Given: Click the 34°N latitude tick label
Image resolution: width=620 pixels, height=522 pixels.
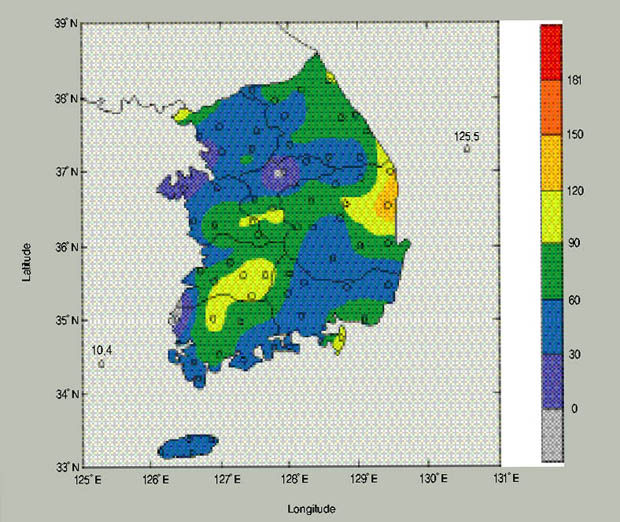Looking at the screenshot, I should pyautogui.click(x=66, y=394).
